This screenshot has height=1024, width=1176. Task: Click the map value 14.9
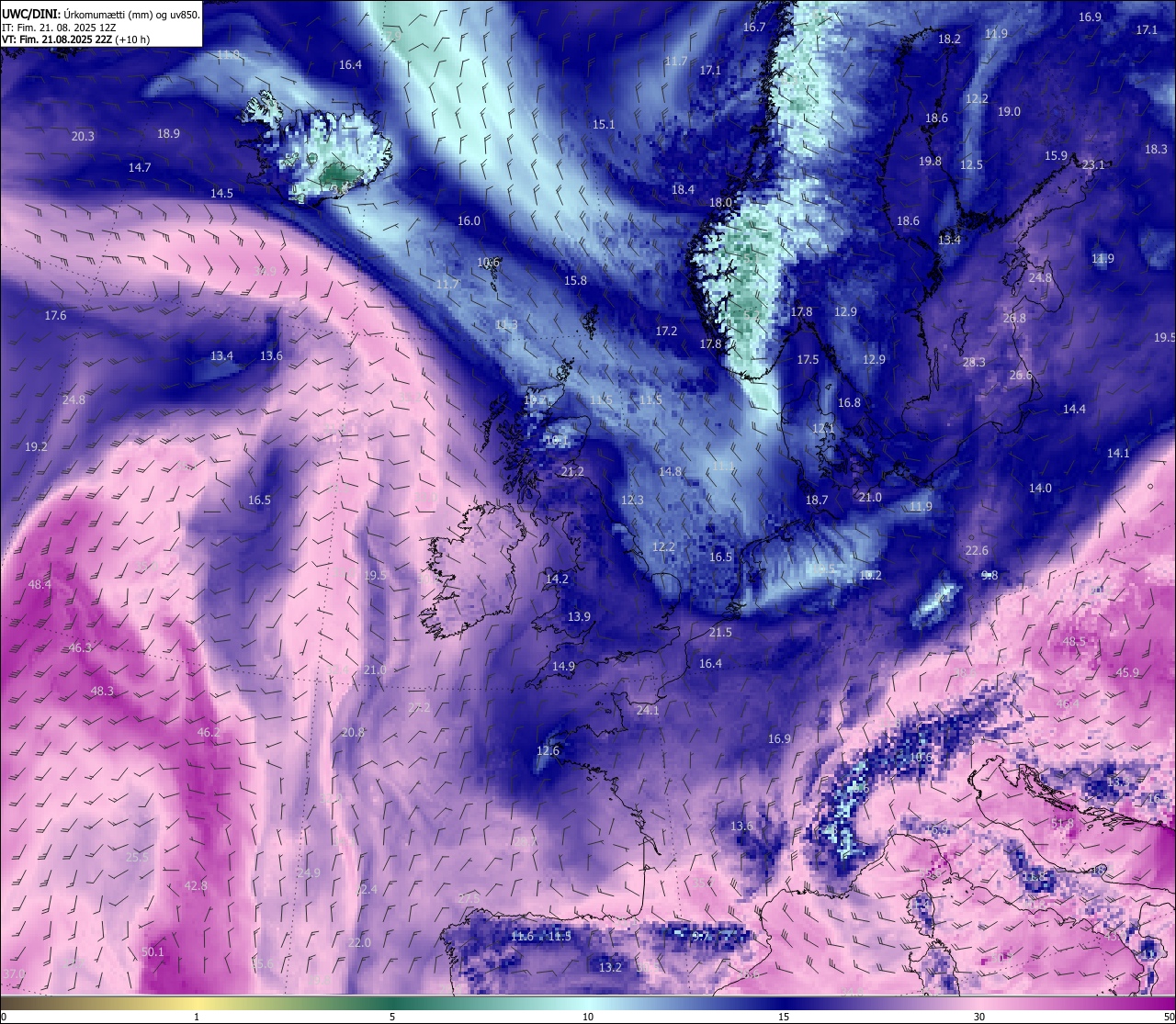tap(563, 666)
